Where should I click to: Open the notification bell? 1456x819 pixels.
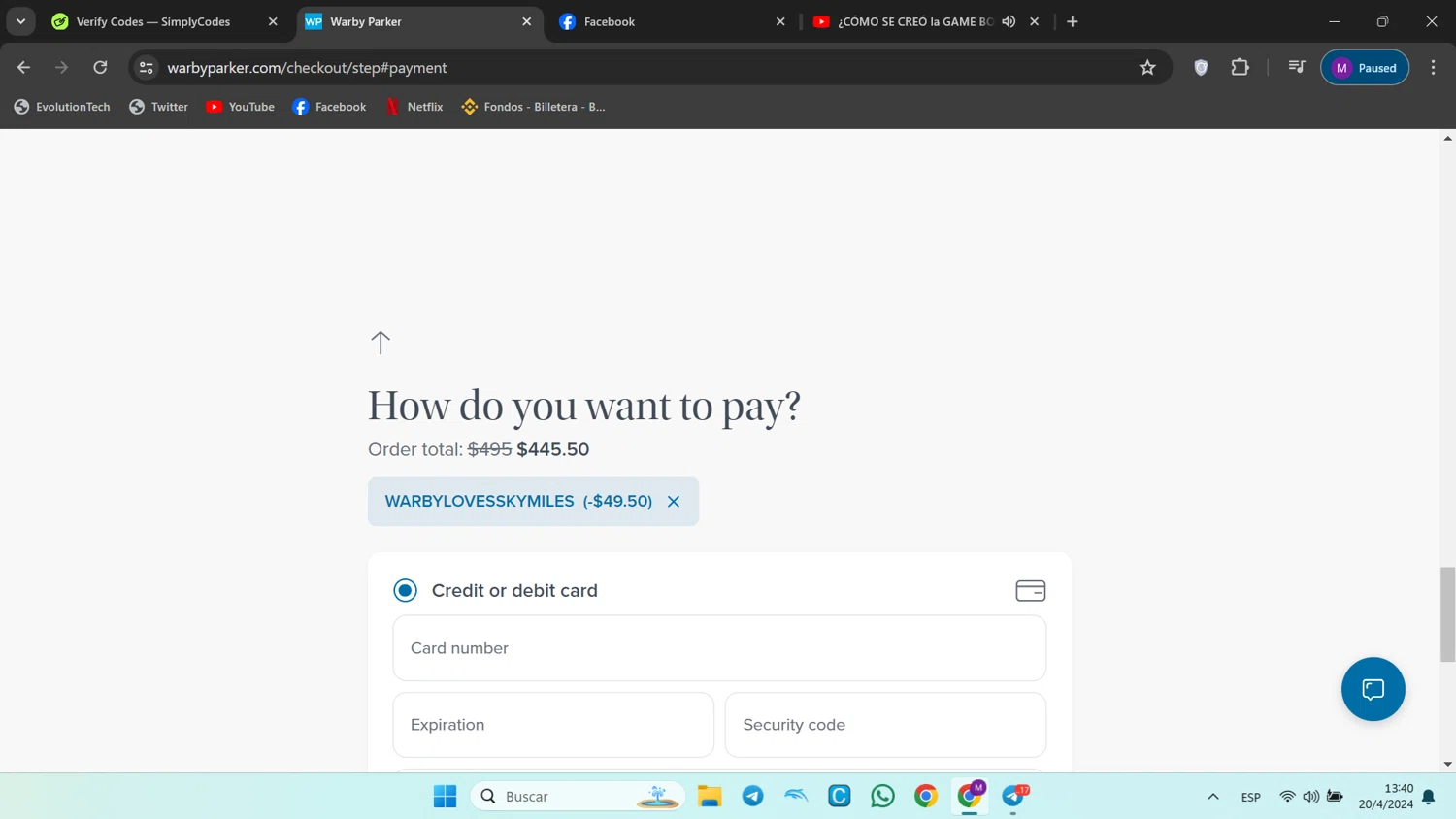click(1429, 797)
